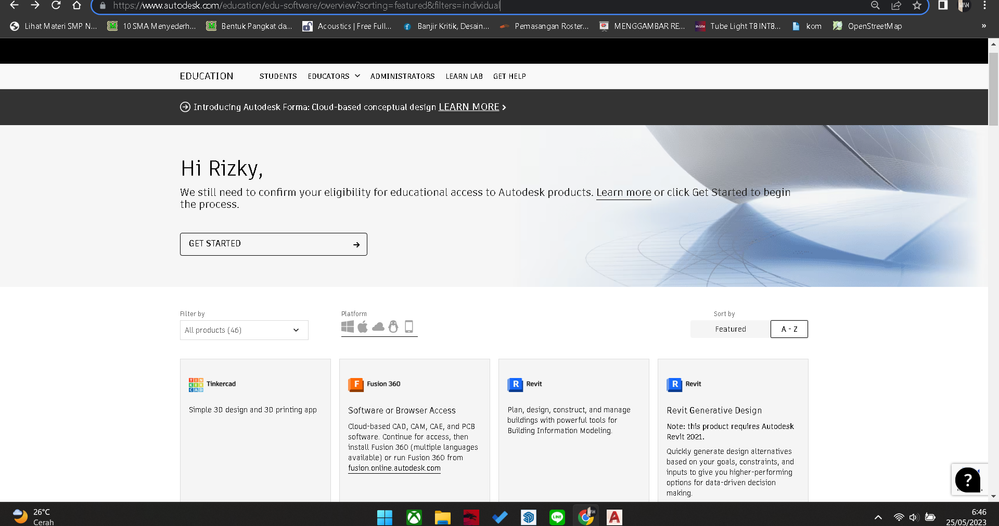Show hidden system tray icons
This screenshot has width=999, height=526.
[878, 517]
